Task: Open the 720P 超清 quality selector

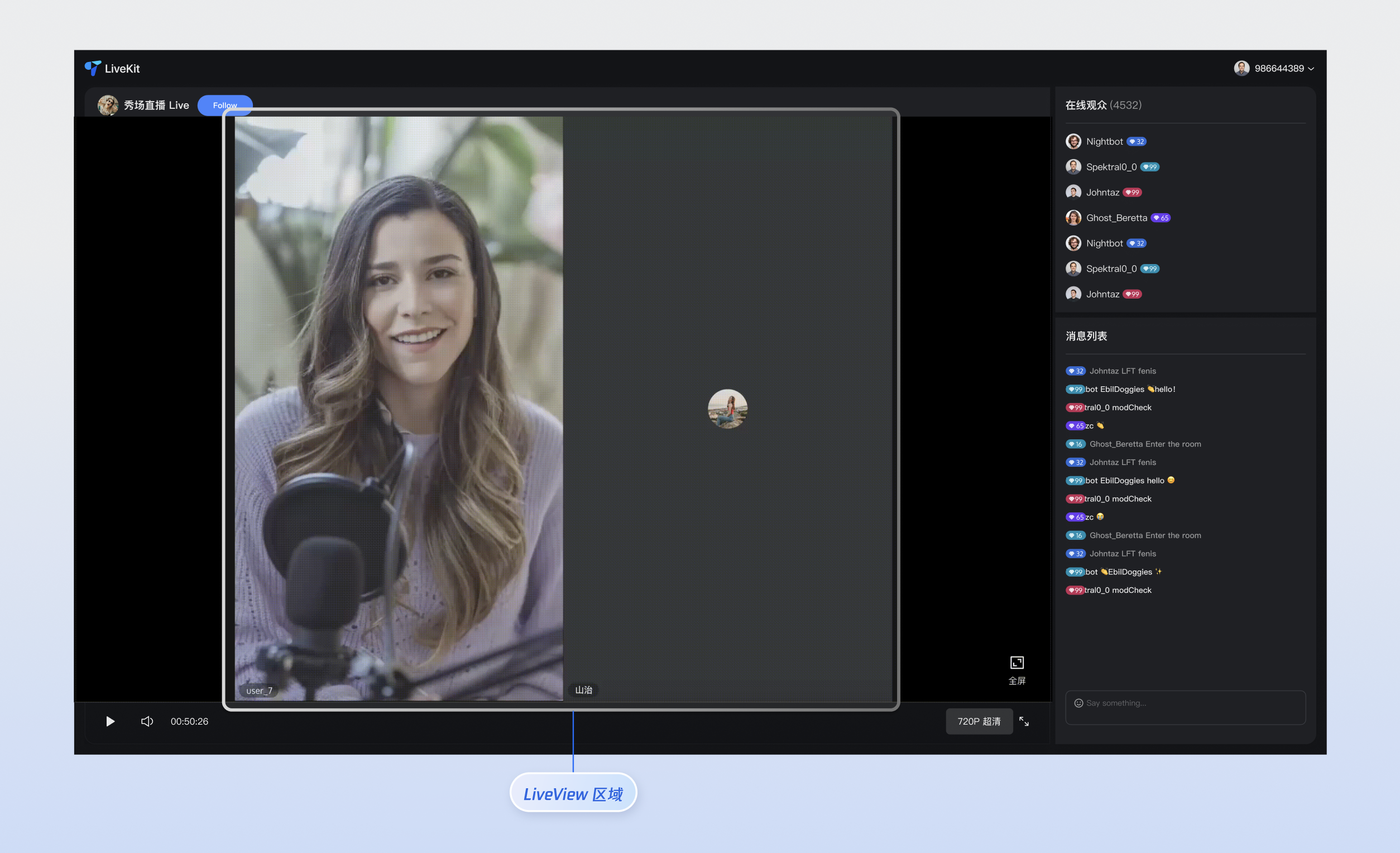Action: click(x=979, y=721)
